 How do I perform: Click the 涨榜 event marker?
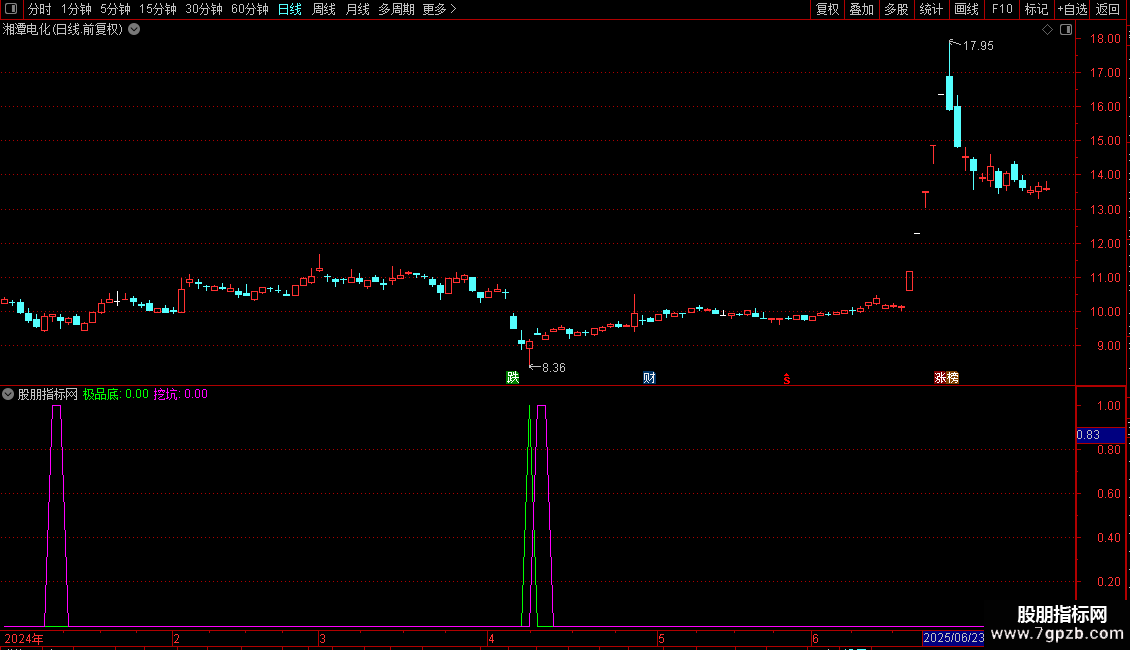946,378
